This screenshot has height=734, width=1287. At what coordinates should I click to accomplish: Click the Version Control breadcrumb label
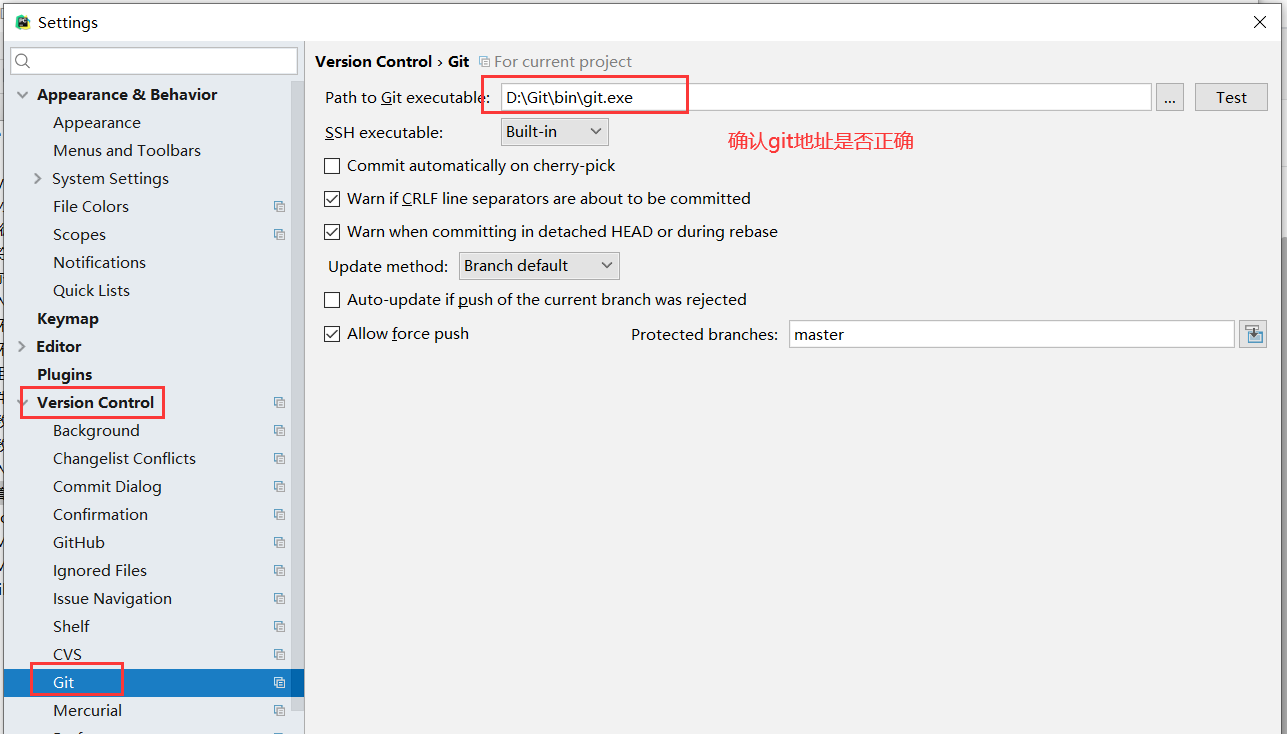pyautogui.click(x=373, y=62)
